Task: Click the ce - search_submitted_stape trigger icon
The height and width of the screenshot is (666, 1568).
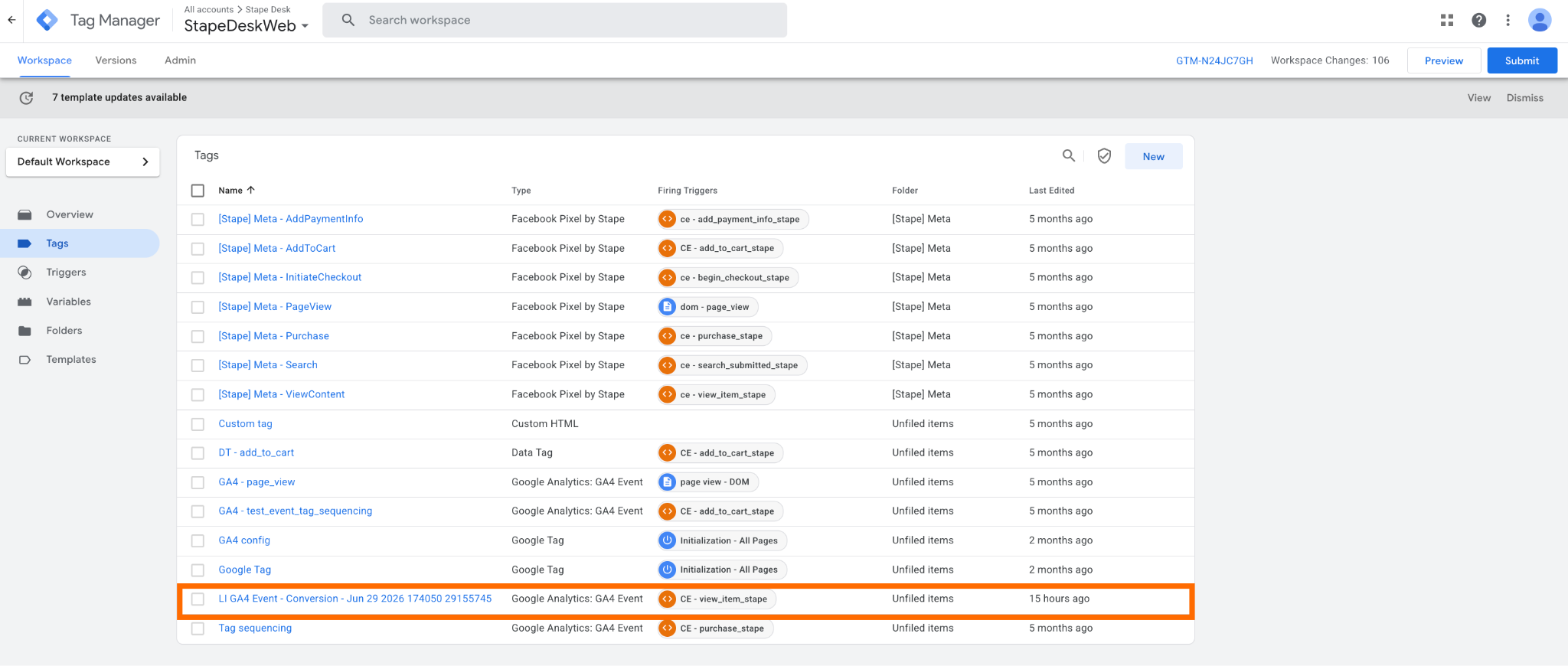Action: [668, 365]
